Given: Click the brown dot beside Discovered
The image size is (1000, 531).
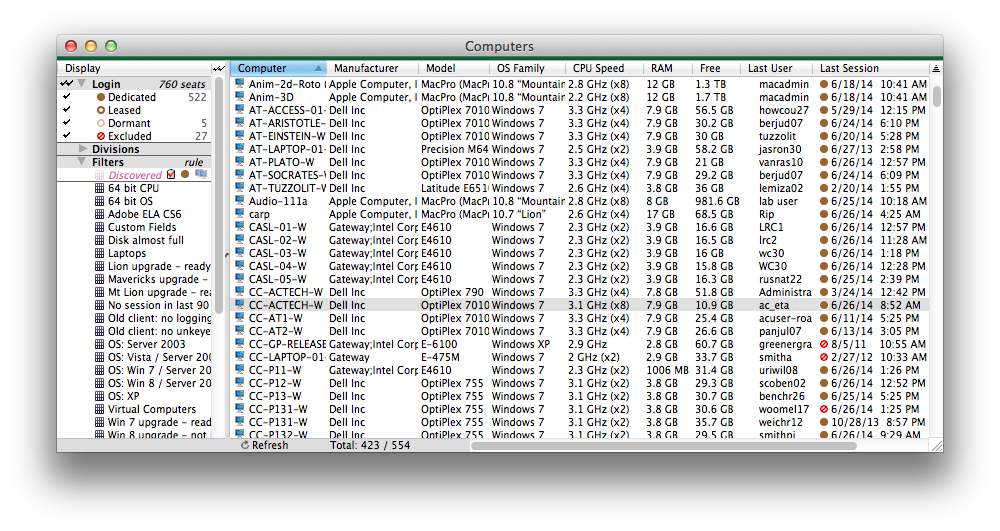Looking at the screenshot, I should [185, 174].
